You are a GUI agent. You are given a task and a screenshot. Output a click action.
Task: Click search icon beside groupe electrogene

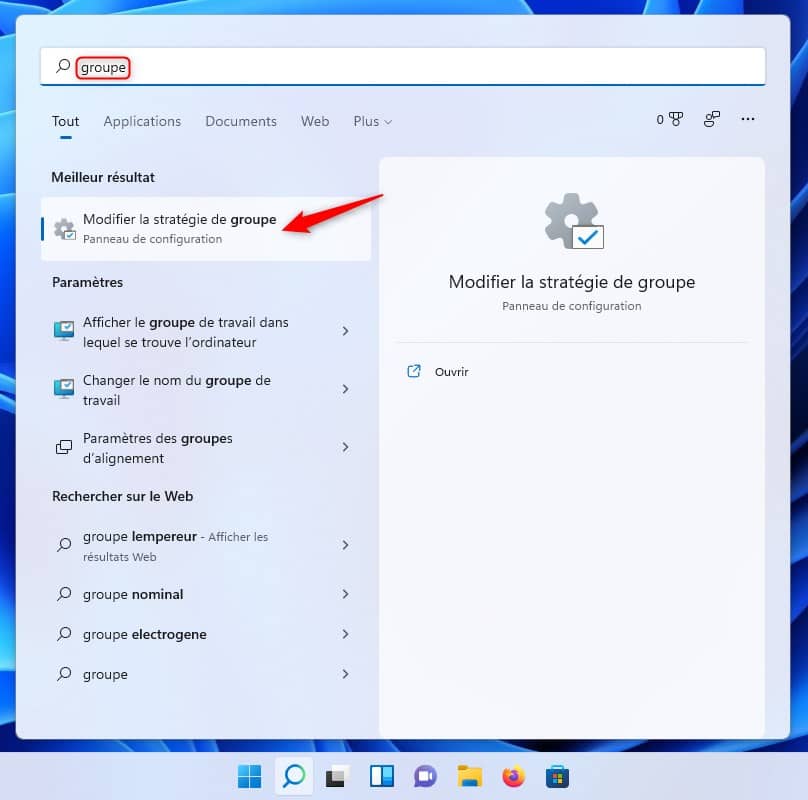click(x=64, y=634)
